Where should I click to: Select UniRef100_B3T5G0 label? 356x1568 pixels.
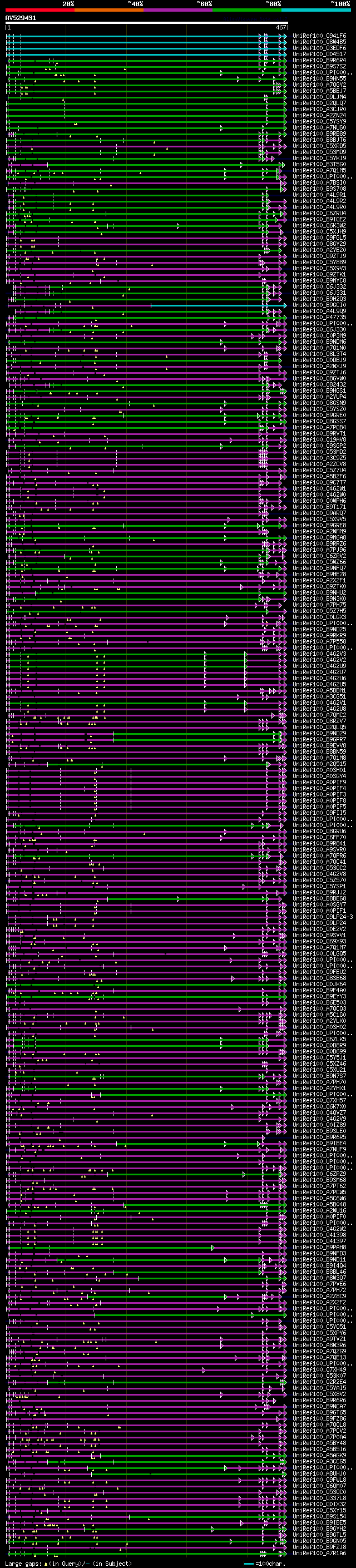tap(319, 164)
